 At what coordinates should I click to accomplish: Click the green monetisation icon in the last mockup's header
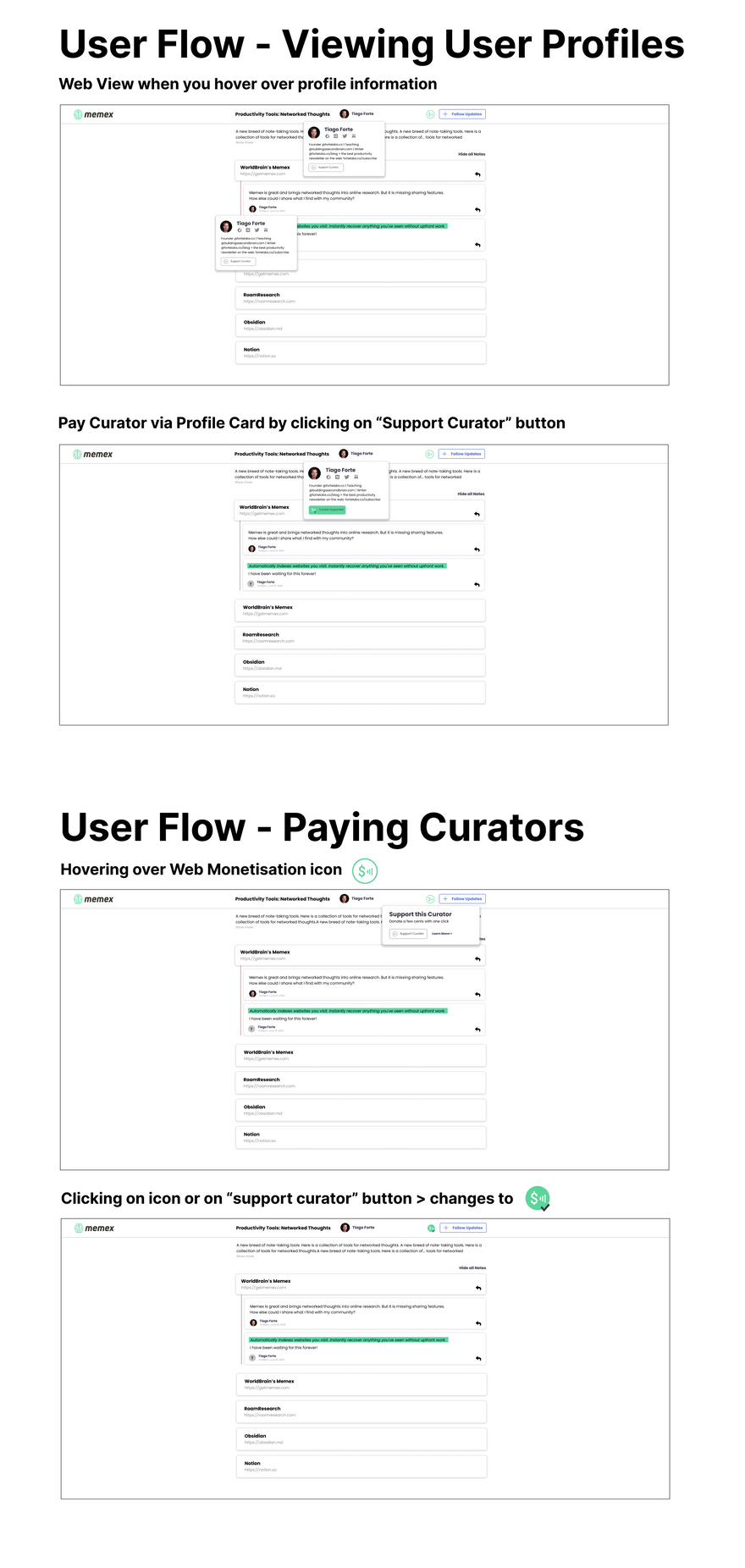pos(431,1228)
